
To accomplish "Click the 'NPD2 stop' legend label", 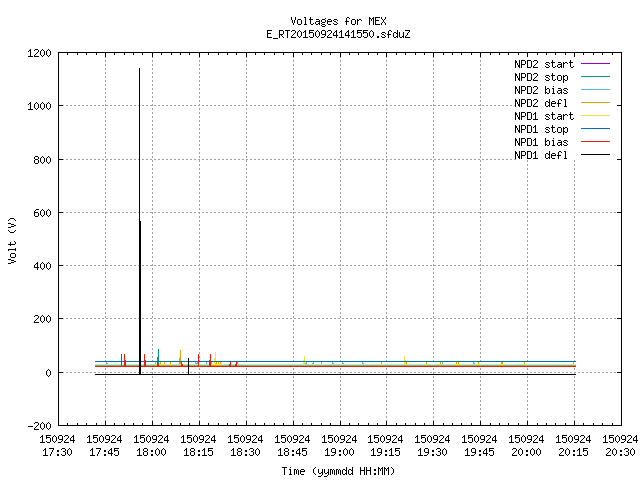I will click(x=541, y=77).
